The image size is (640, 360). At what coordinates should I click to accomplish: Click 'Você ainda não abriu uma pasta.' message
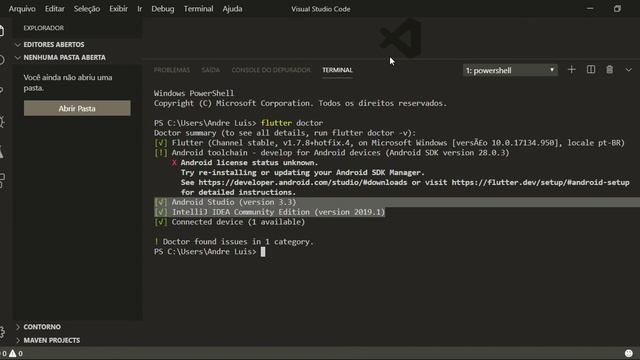pos(68,82)
